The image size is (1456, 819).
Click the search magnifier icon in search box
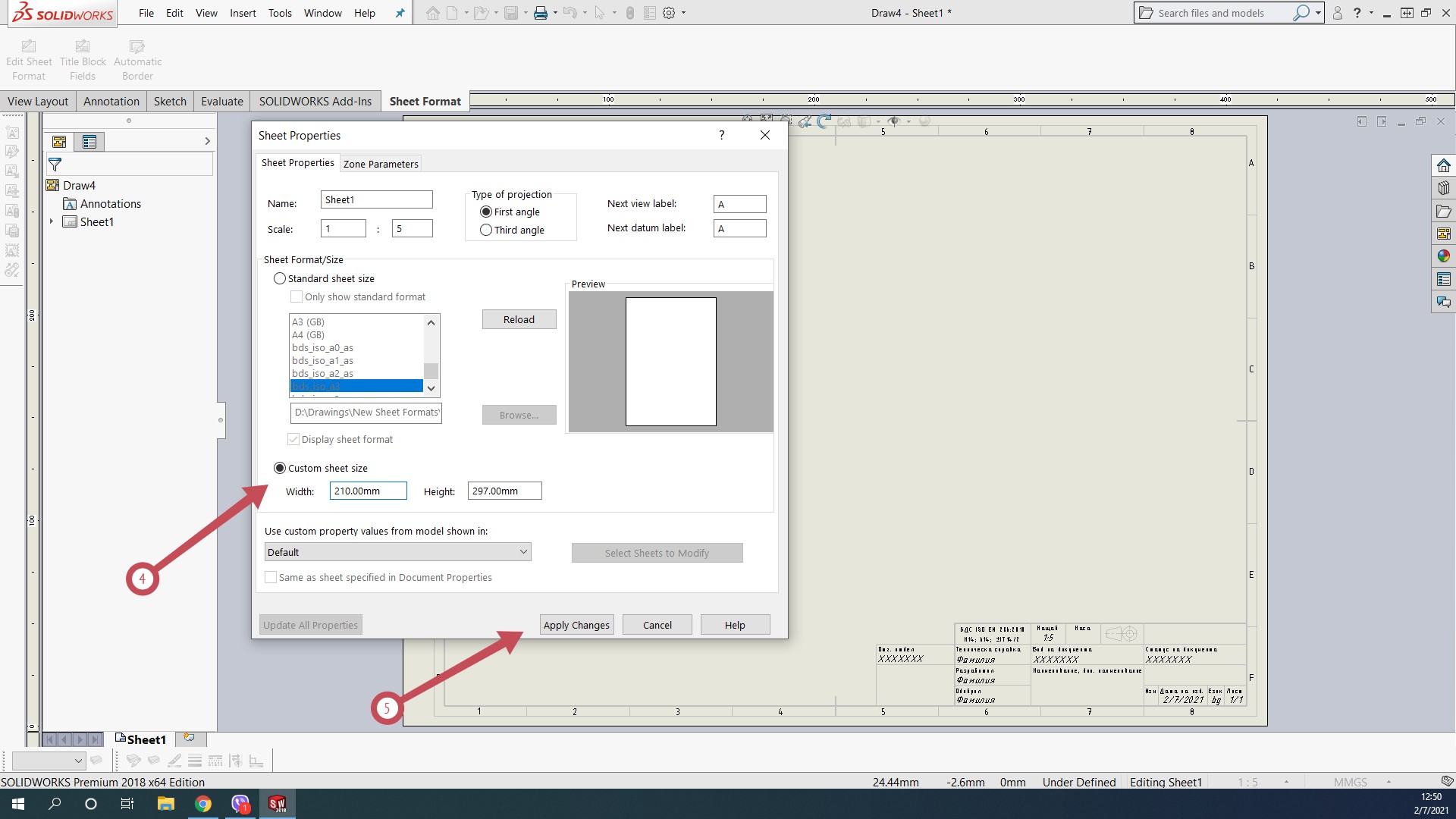tap(1301, 13)
